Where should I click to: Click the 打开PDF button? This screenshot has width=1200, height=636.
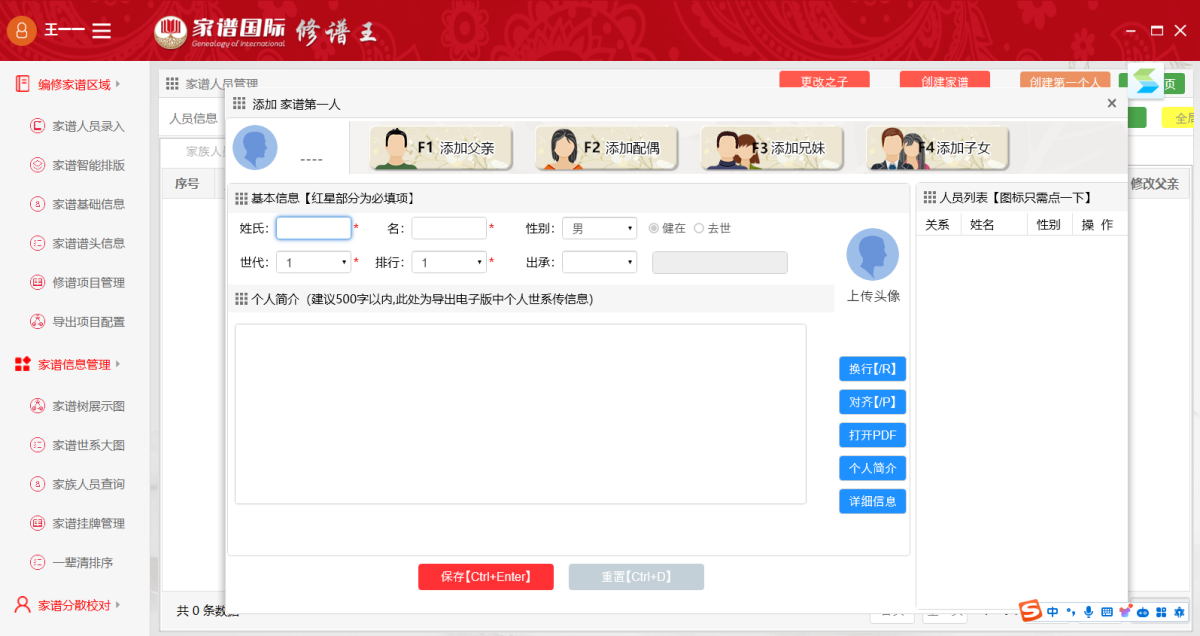point(871,435)
